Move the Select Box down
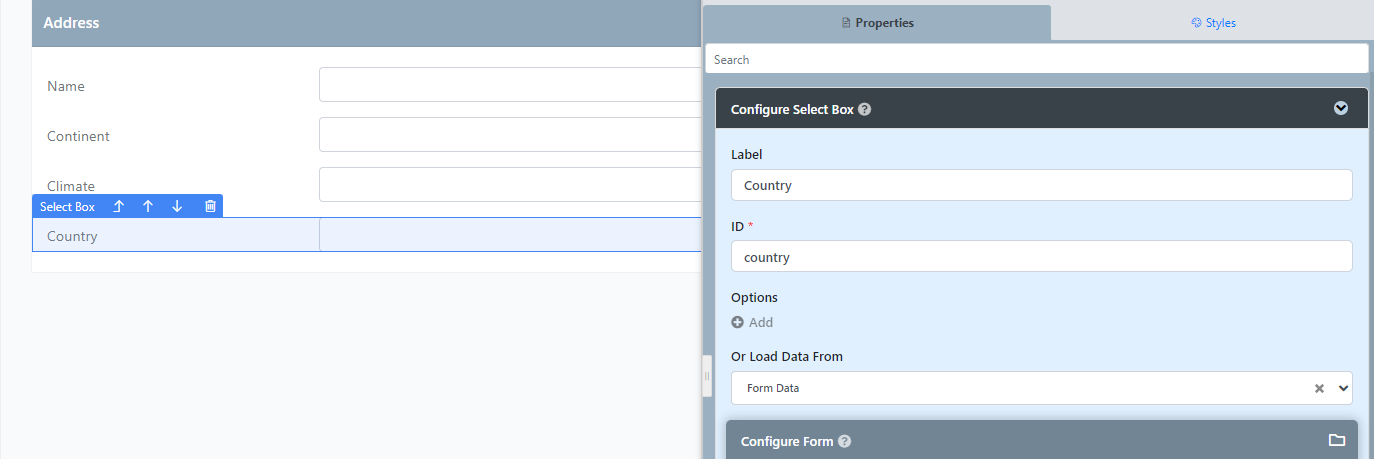This screenshot has width=1374, height=459. coord(177,206)
